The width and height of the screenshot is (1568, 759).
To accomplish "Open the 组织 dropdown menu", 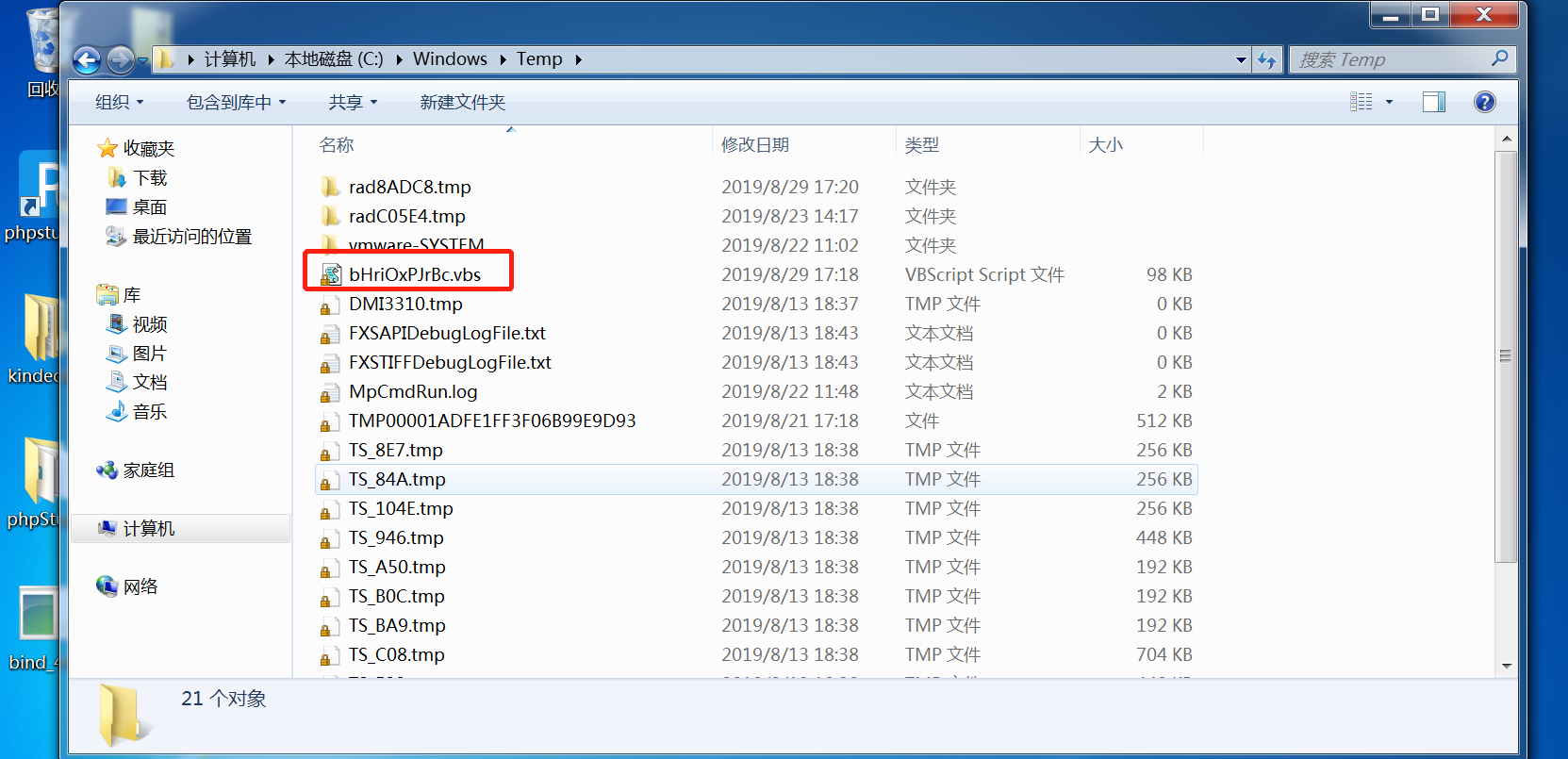I will pos(119,102).
